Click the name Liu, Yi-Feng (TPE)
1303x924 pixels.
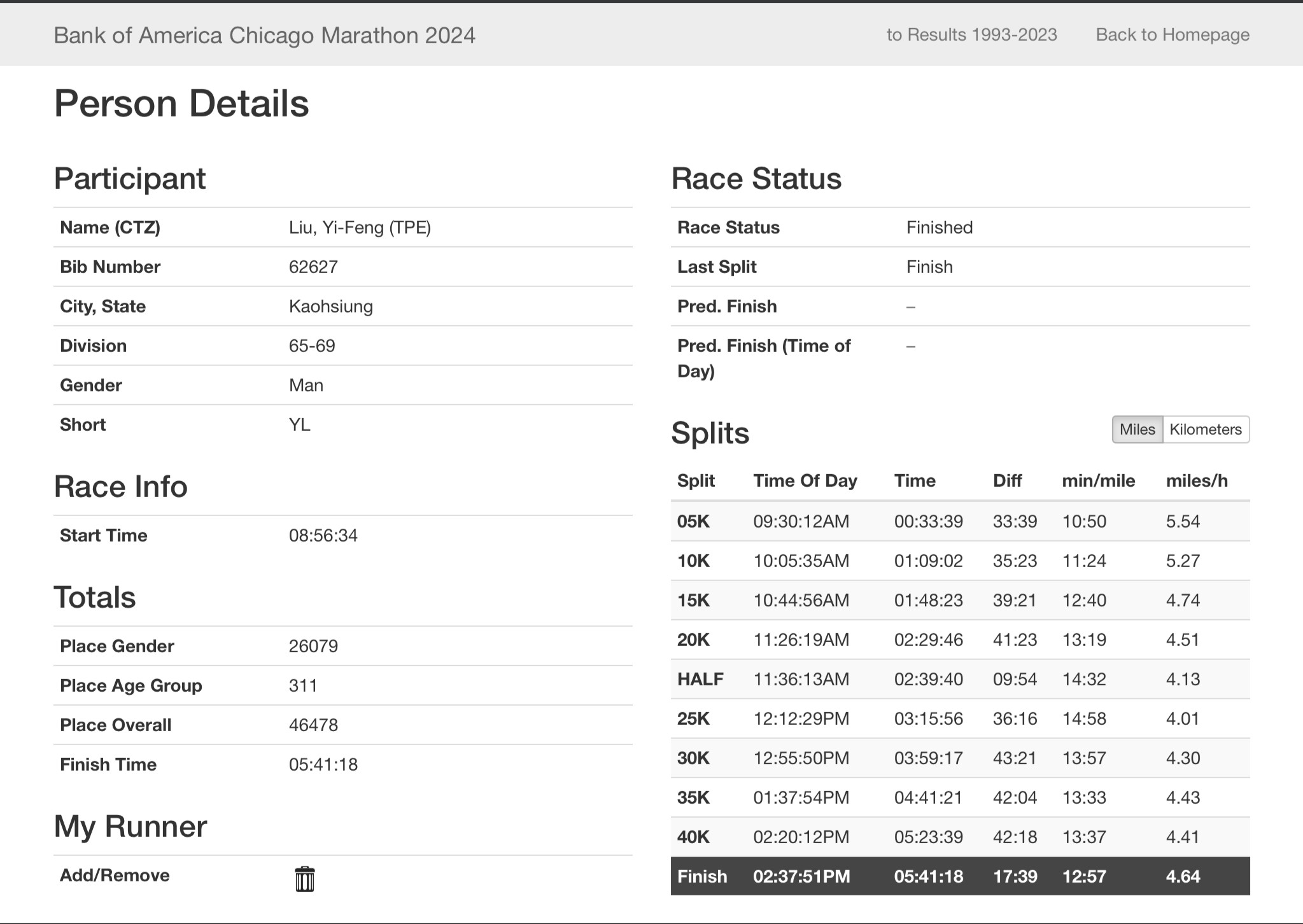(x=360, y=227)
